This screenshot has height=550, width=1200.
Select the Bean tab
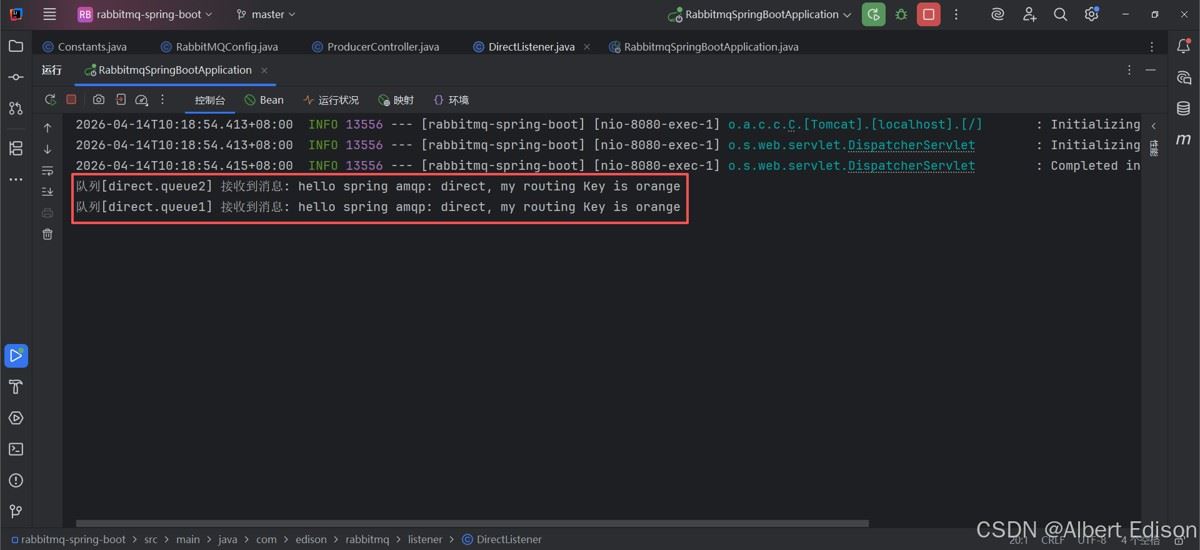[x=264, y=100]
